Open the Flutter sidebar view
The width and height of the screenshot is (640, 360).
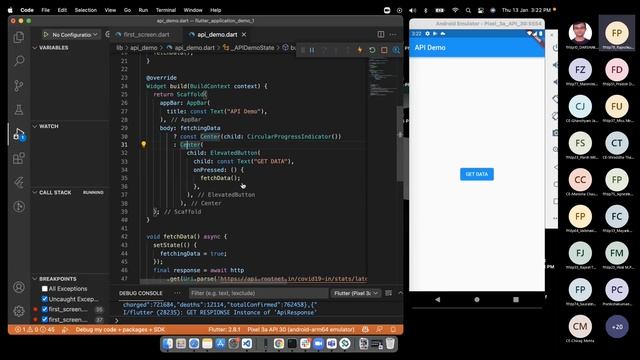[x=19, y=182]
